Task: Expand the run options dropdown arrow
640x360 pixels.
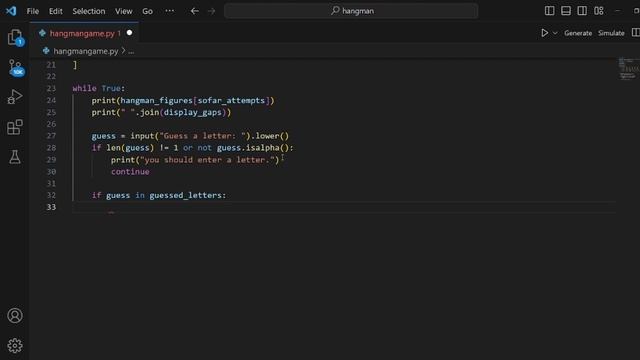Action: click(555, 33)
